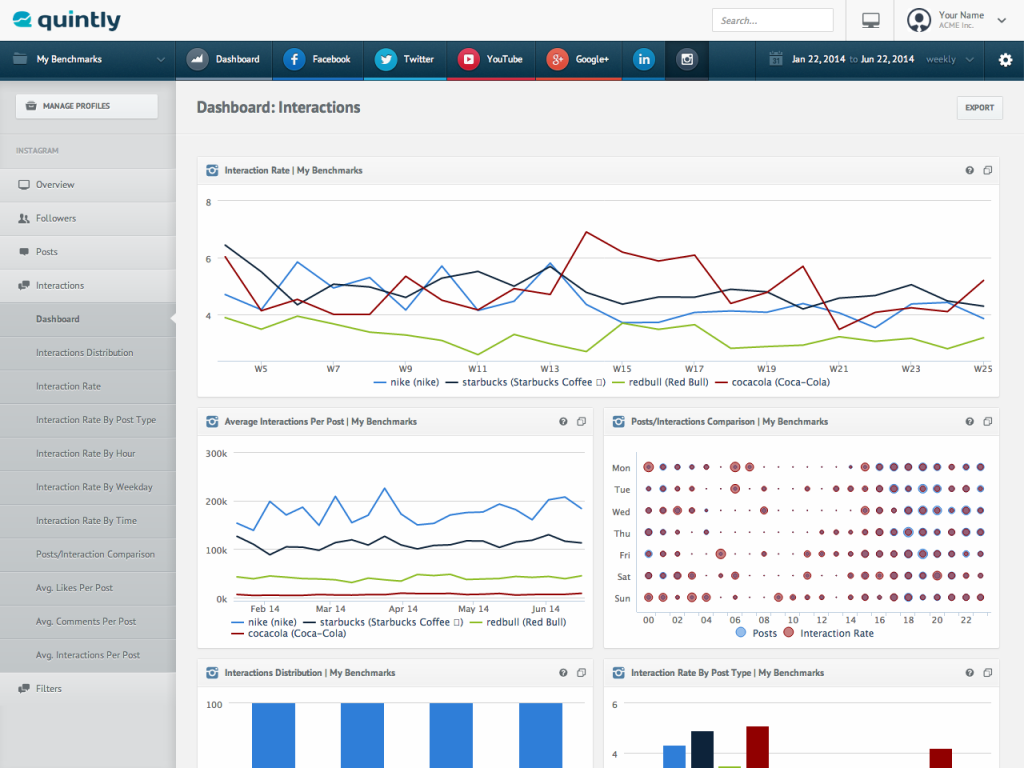
Task: Open help for Interaction Rate By Post Type
Action: (970, 673)
